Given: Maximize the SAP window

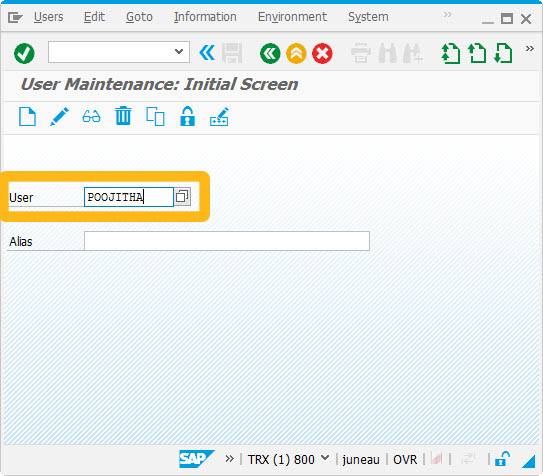Looking at the screenshot, I should click(x=507, y=18).
